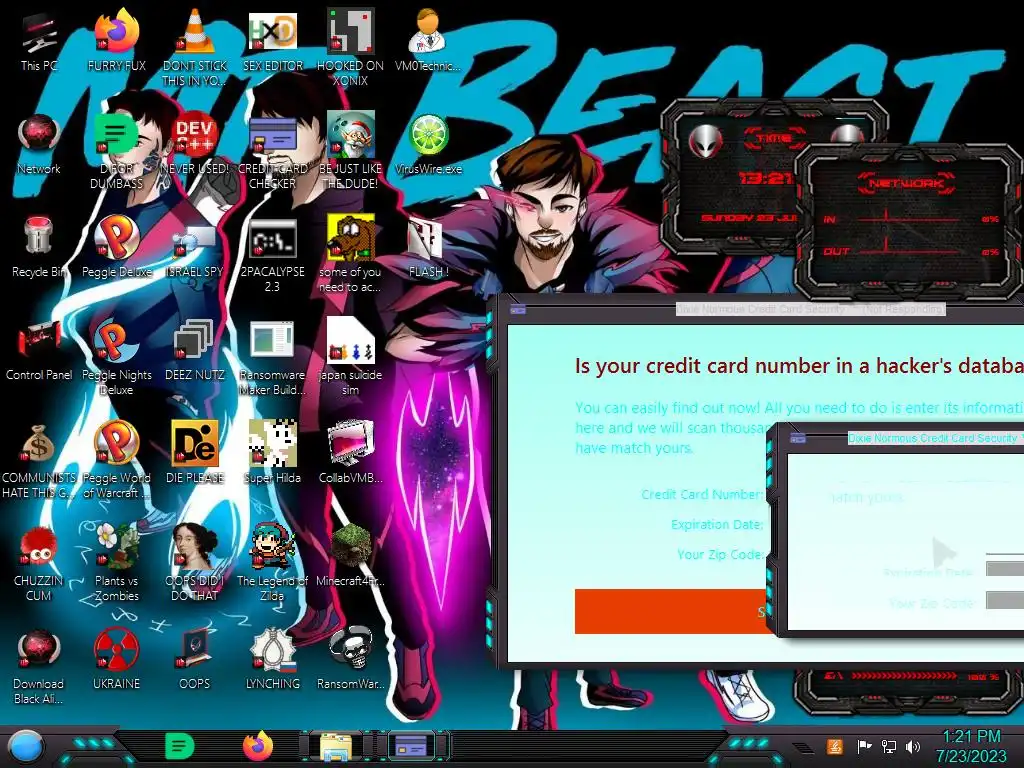
Task: Open the japan suicide sim file
Action: pyautogui.click(x=350, y=357)
